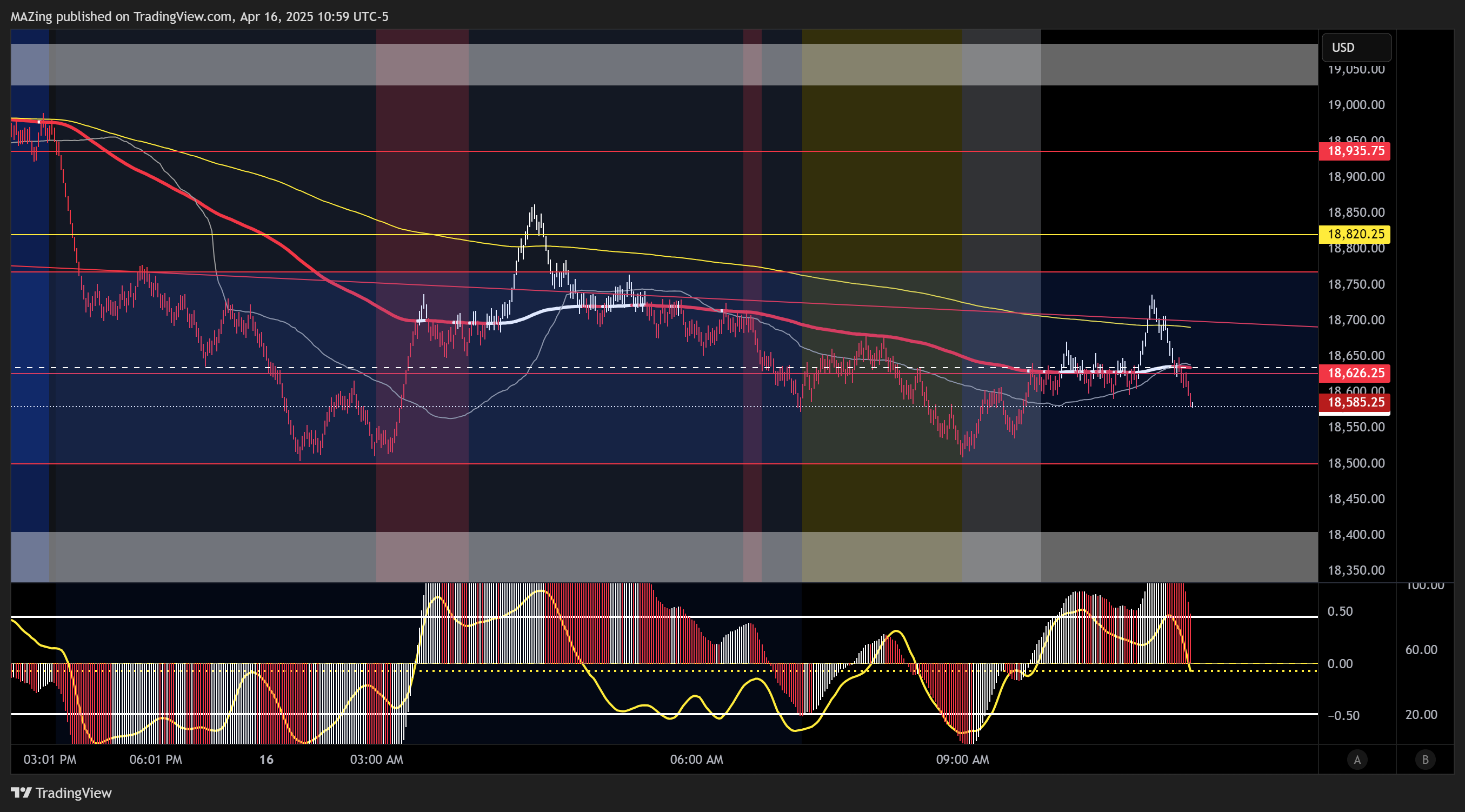This screenshot has width=1465, height=812.
Task: Click the USD currency selector box
Action: pos(1356,47)
